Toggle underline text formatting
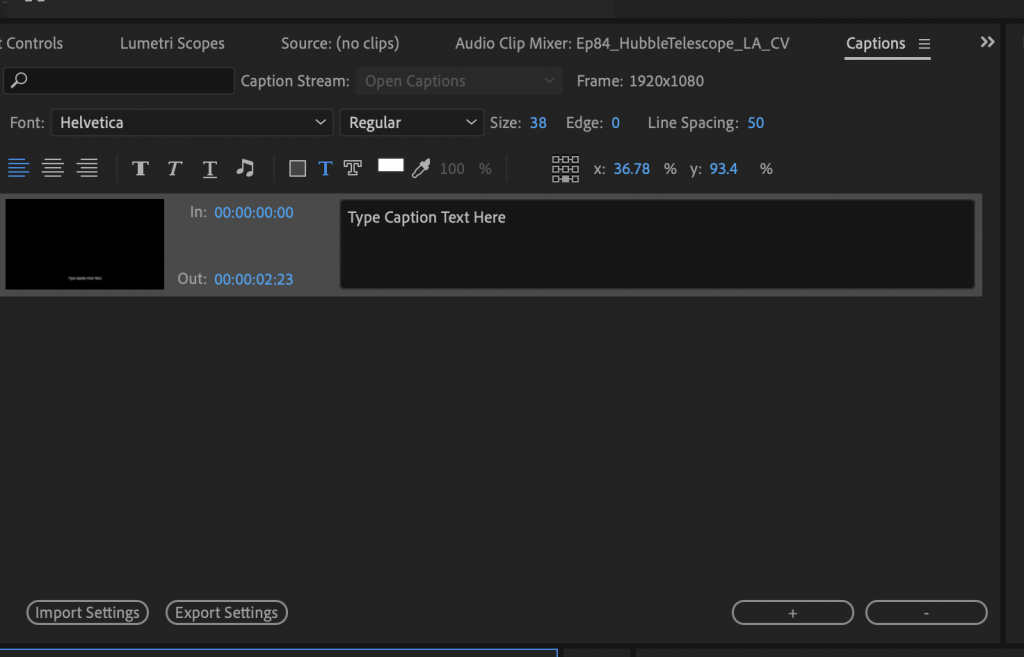Image resolution: width=1024 pixels, height=657 pixels. (x=210, y=169)
